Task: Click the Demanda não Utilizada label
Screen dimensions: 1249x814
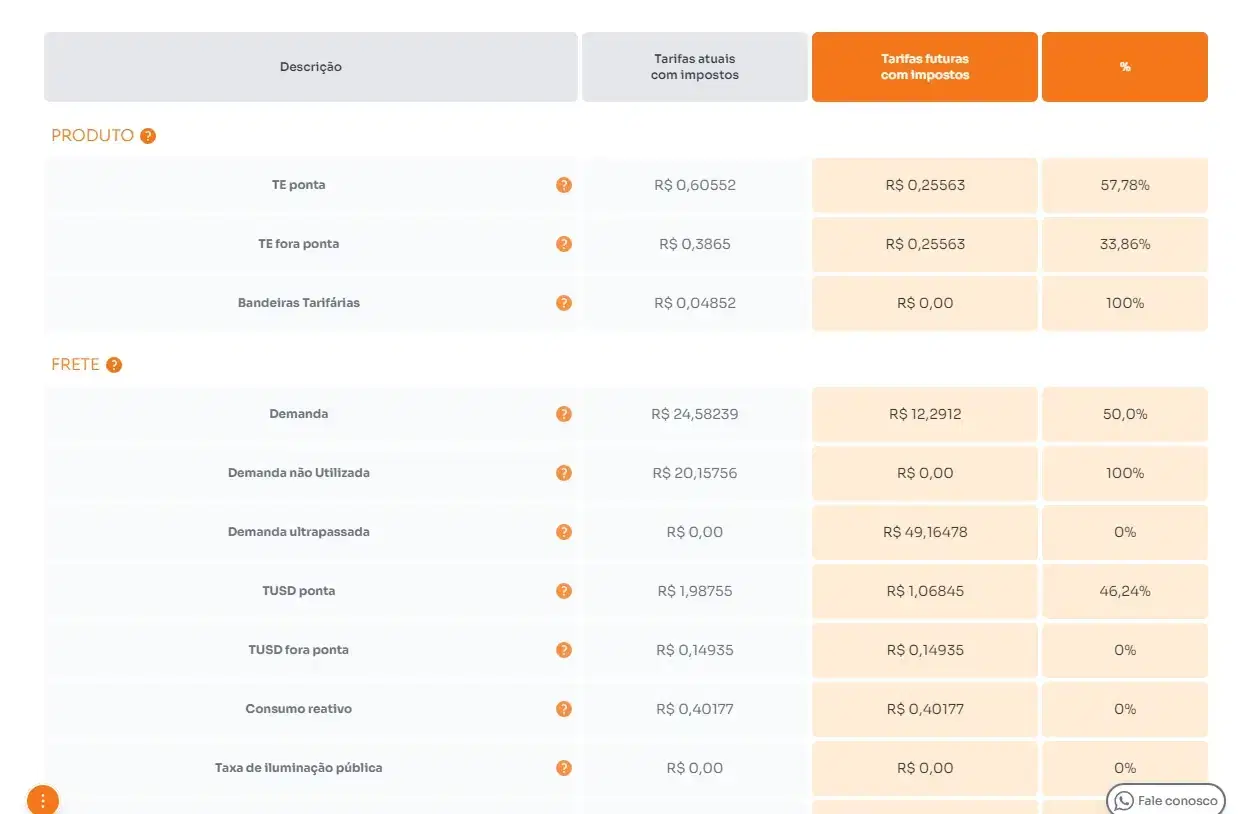Action: [x=298, y=473]
